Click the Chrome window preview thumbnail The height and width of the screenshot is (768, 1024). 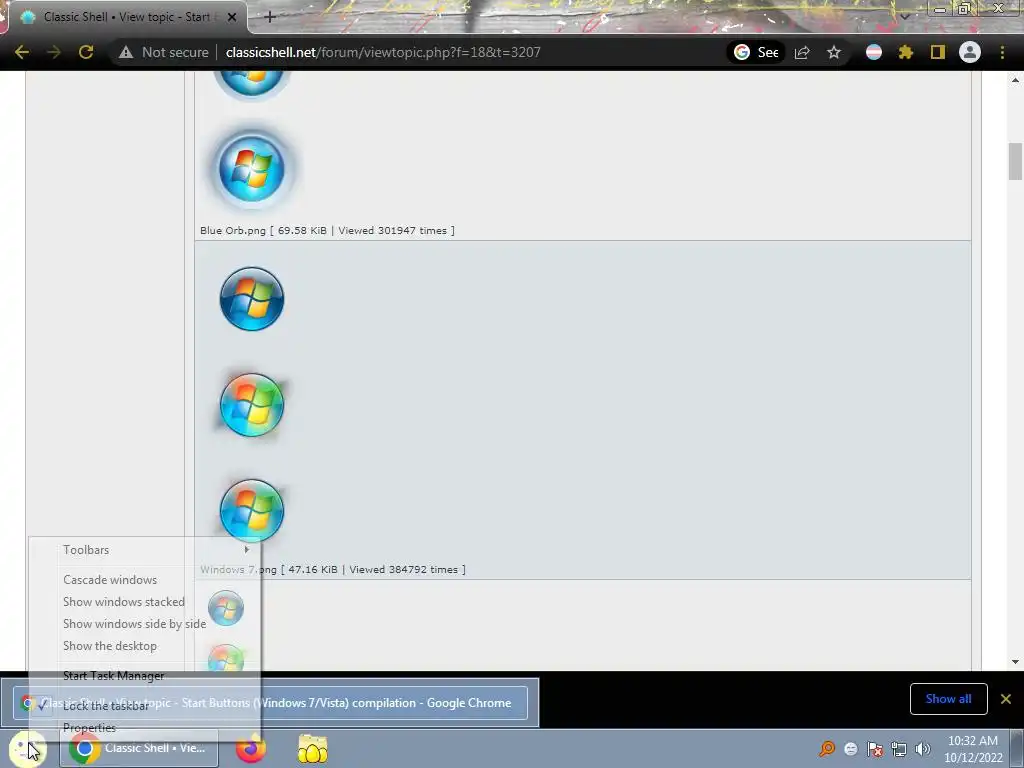click(x=270, y=703)
